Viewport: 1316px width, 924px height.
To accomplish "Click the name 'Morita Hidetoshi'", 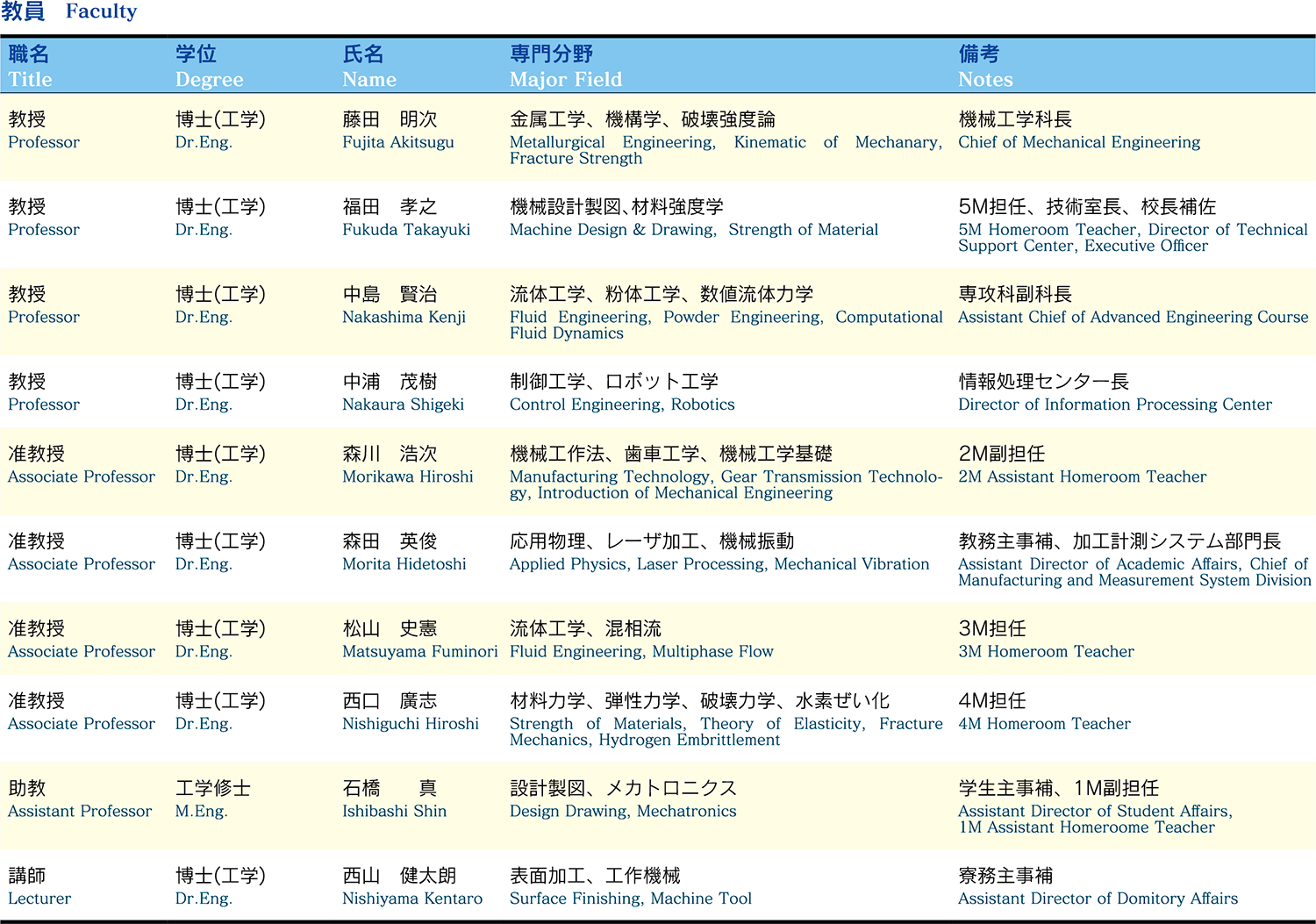I will (x=404, y=564).
